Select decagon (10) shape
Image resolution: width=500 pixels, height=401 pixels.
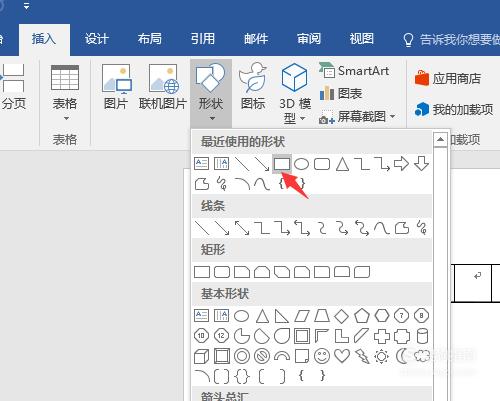[201, 336]
